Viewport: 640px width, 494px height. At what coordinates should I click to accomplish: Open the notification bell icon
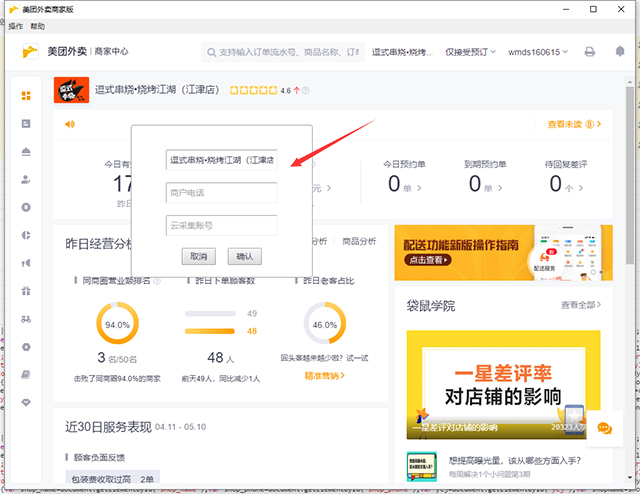[620, 51]
